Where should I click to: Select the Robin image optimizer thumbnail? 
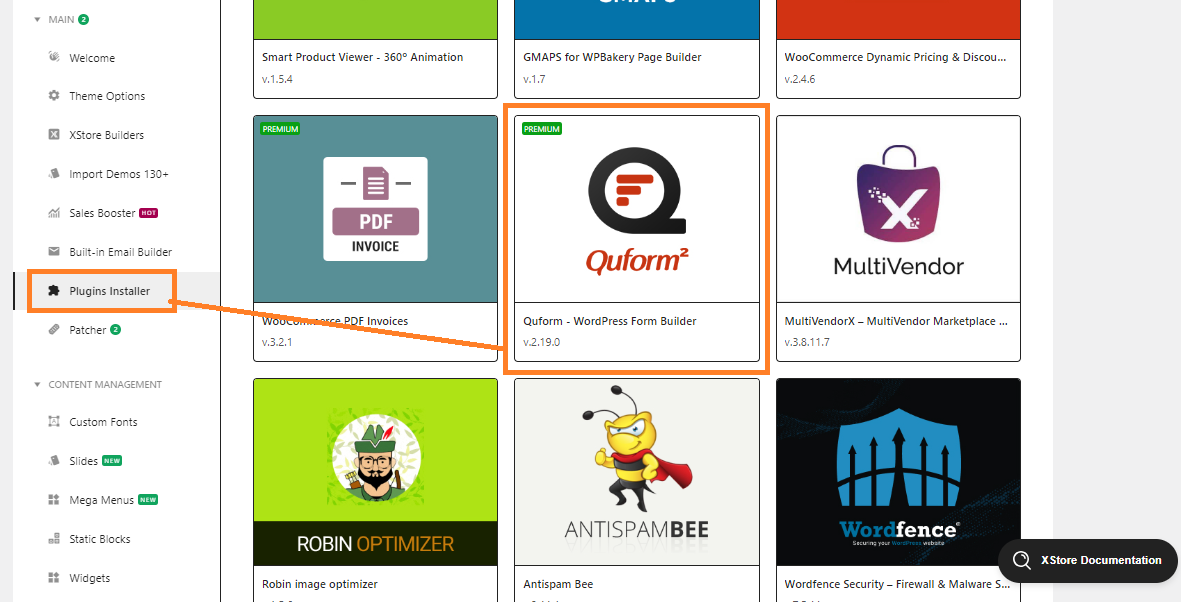point(376,472)
